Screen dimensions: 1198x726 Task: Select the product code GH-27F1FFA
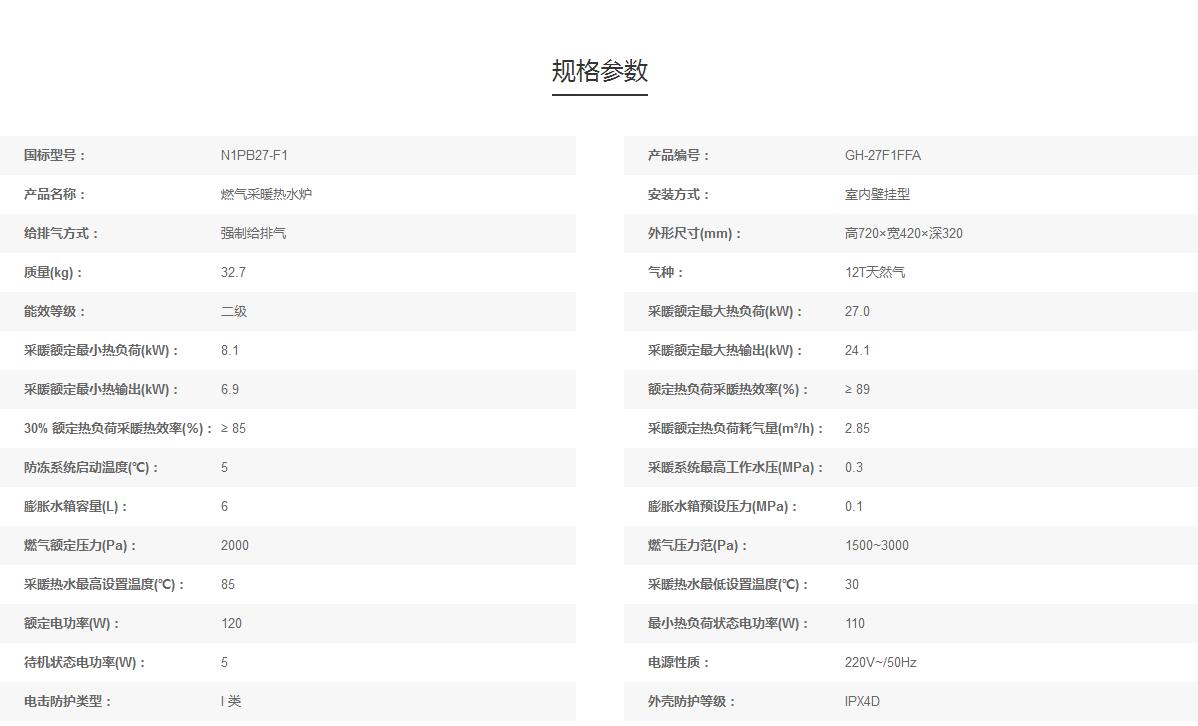point(882,155)
